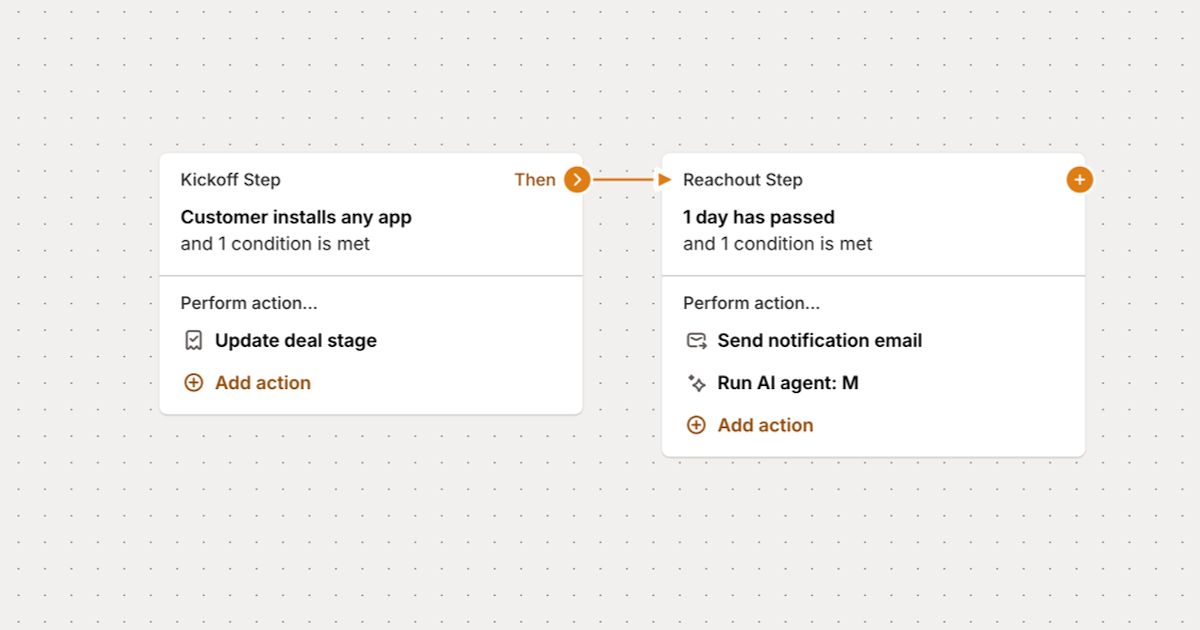Image resolution: width=1200 pixels, height=630 pixels.
Task: Click the orange chevron next to Then
Action: (576, 180)
